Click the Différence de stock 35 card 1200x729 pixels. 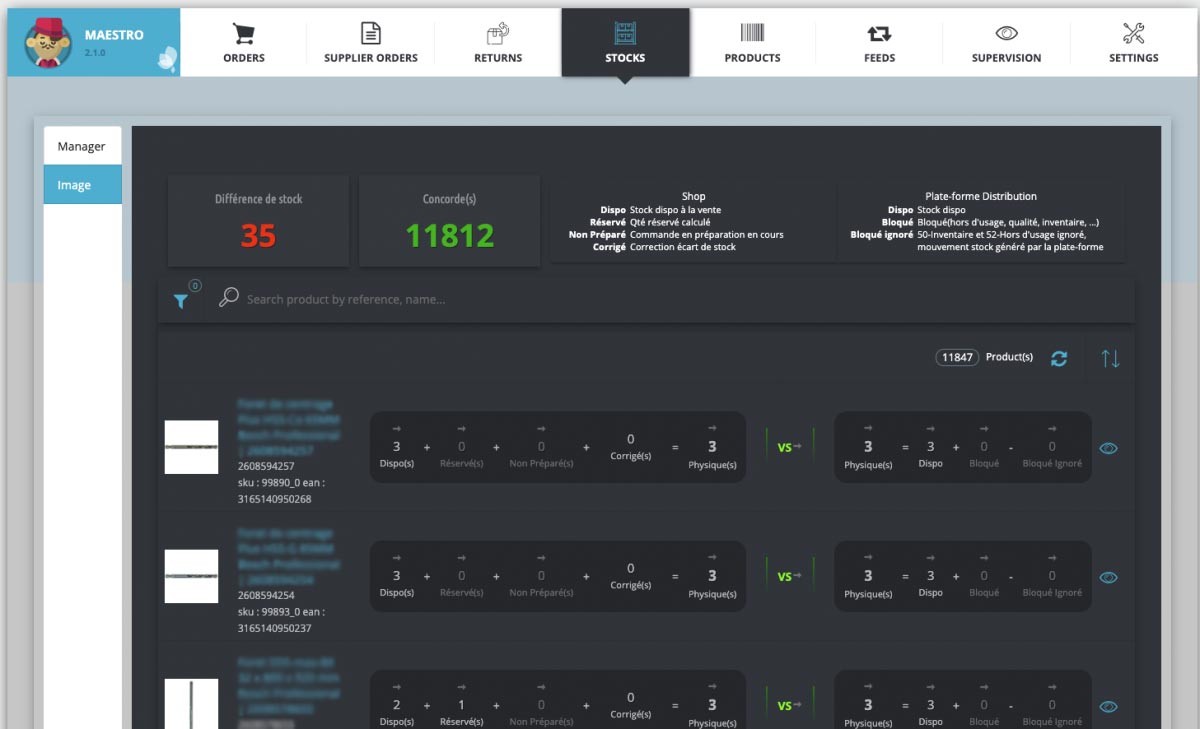pyautogui.click(x=258, y=221)
